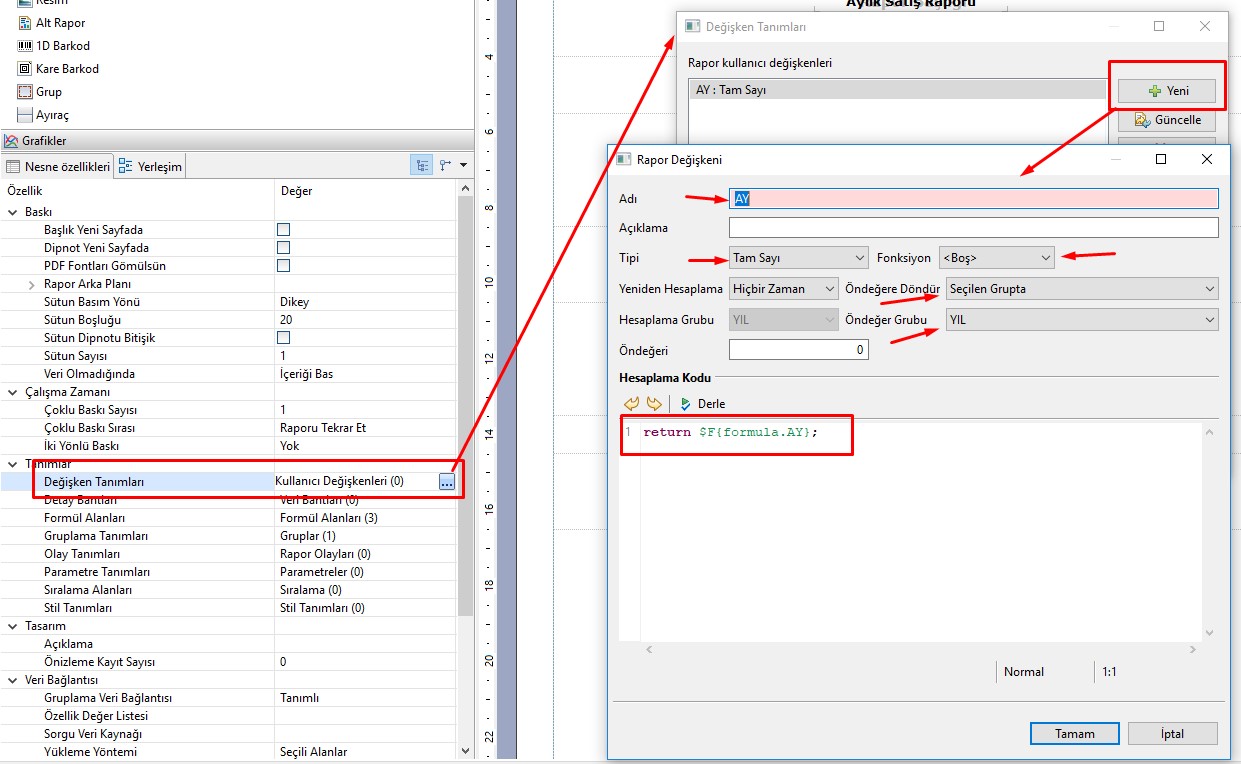
Task: Compile code with the Derle button
Action: coord(702,404)
